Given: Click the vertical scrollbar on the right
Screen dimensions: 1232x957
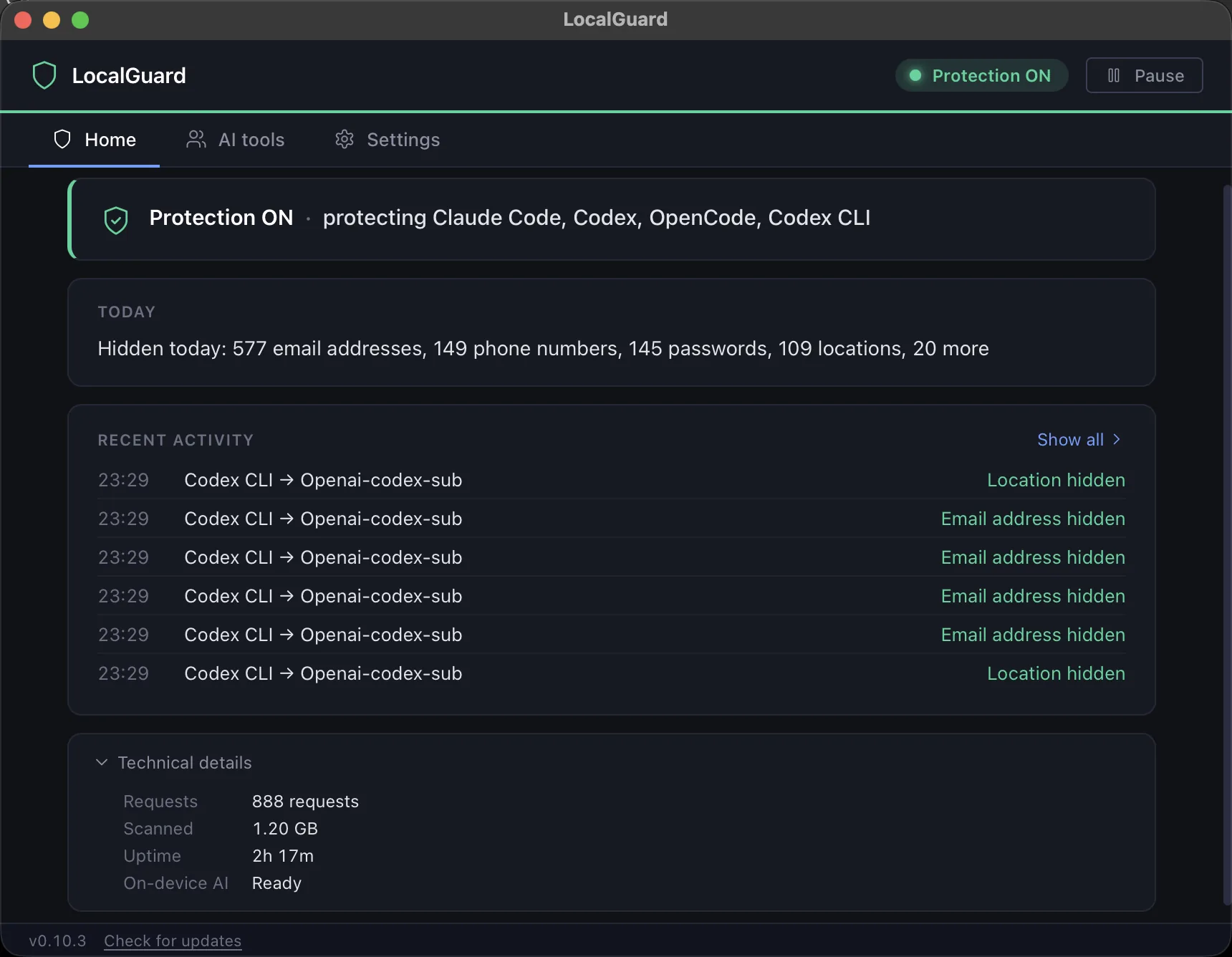Looking at the screenshot, I should [1227, 544].
